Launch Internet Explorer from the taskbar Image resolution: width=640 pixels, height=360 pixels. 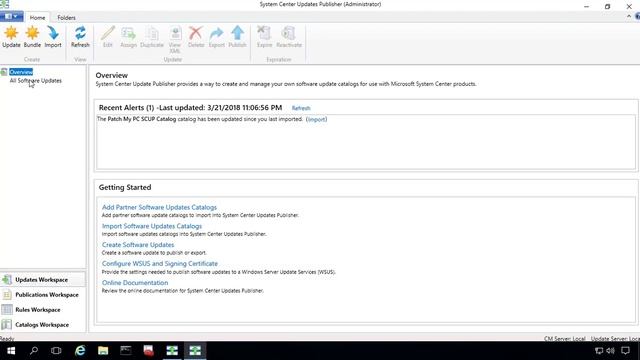click(80, 351)
